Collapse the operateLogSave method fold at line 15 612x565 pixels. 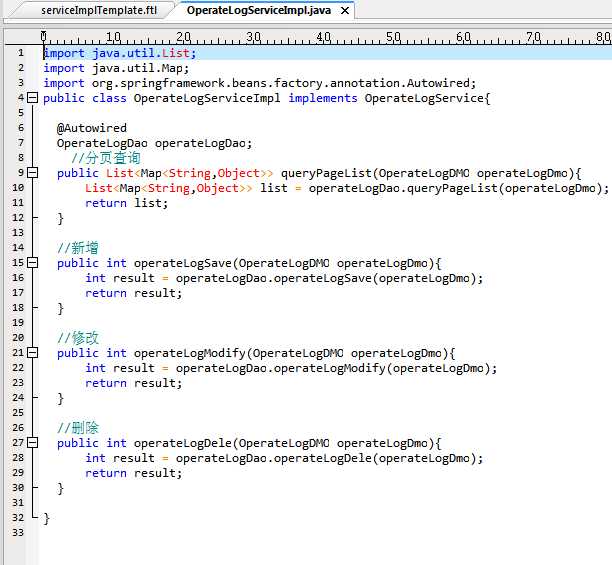[x=33, y=263]
